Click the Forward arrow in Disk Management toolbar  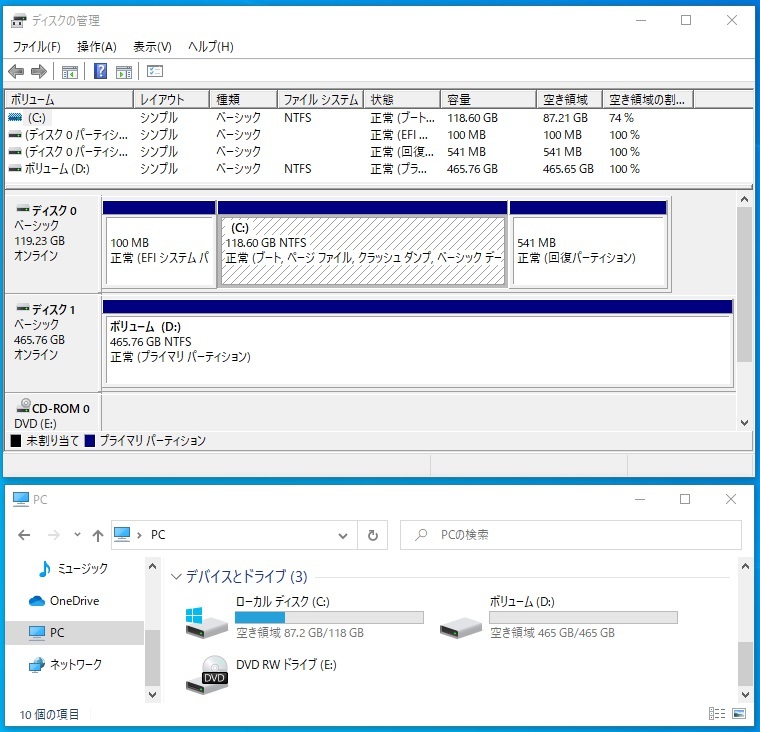(x=39, y=72)
